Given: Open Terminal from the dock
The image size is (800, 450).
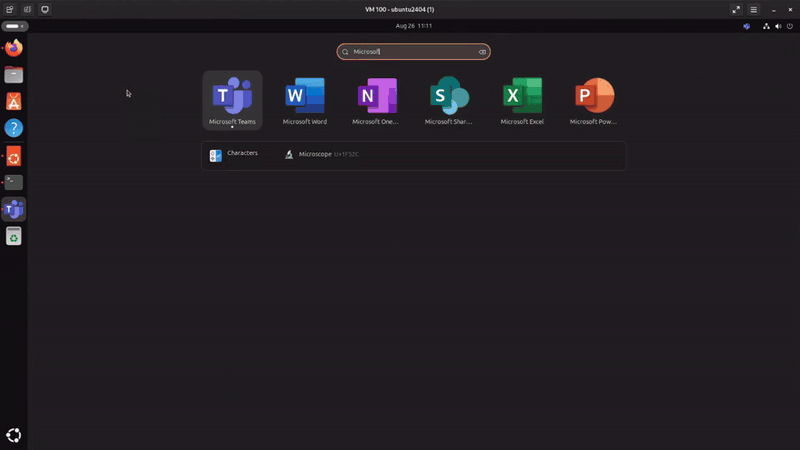Looking at the screenshot, I should click(14, 183).
